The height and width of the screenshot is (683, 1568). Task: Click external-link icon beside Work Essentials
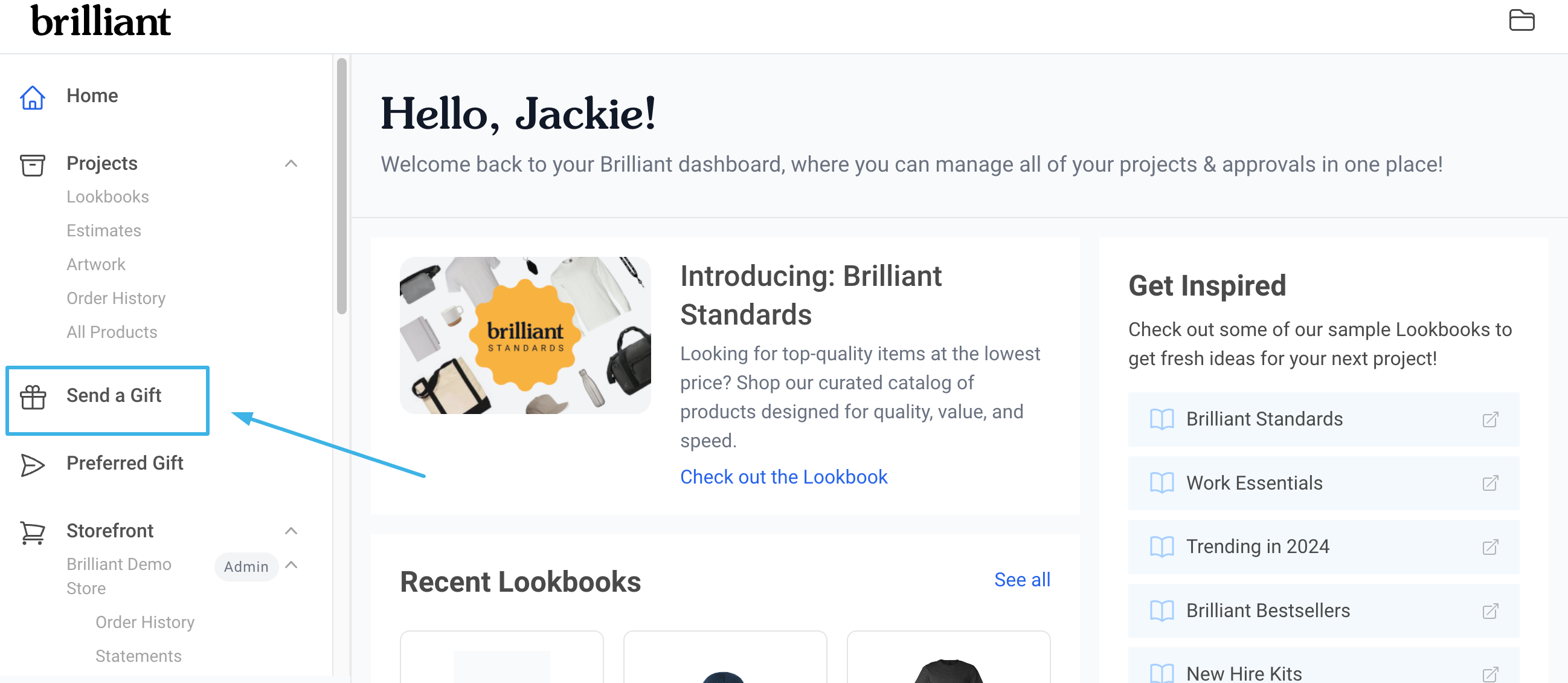pyautogui.click(x=1489, y=483)
